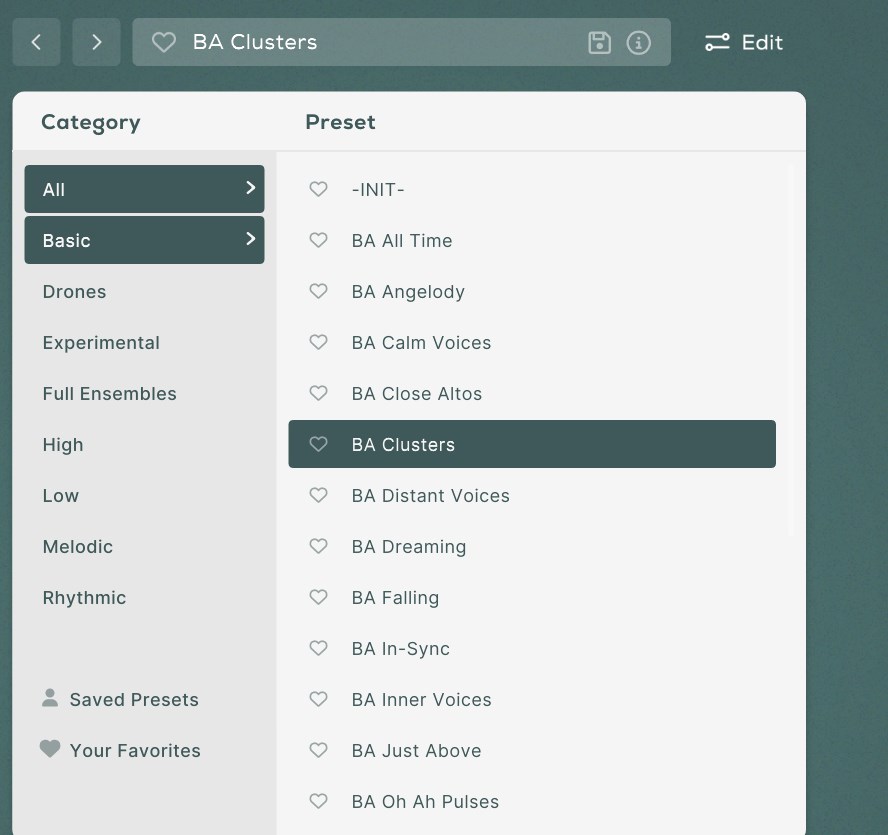Load the BA Distant Voices preset
The height and width of the screenshot is (835, 888).
[430, 496]
